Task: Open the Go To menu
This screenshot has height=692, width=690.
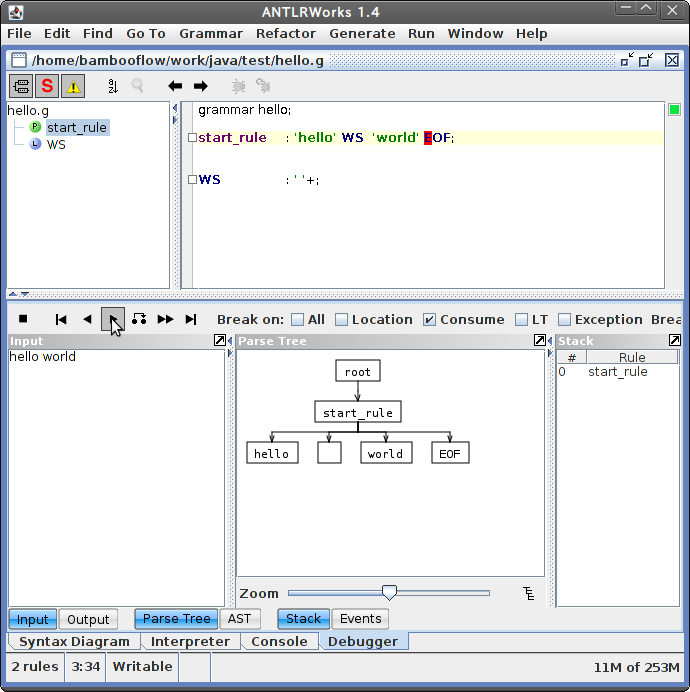Action: [x=146, y=34]
